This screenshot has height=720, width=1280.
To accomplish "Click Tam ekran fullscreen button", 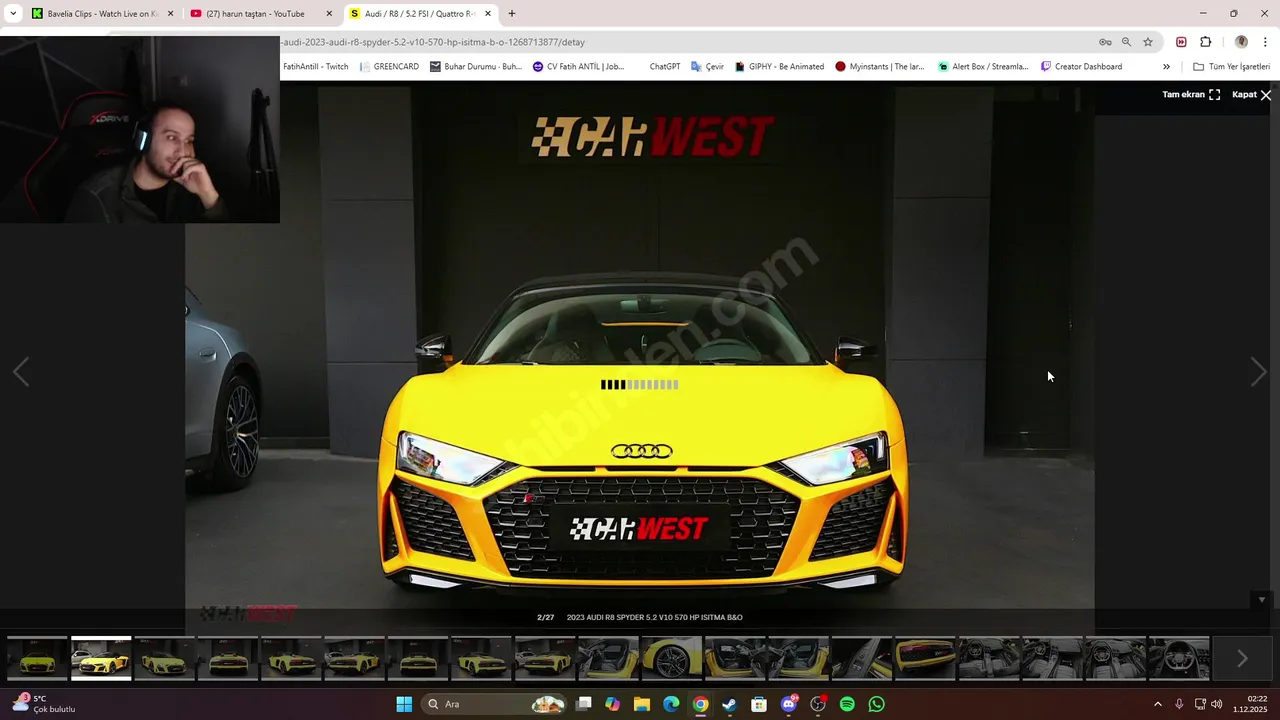I will 1191,95.
